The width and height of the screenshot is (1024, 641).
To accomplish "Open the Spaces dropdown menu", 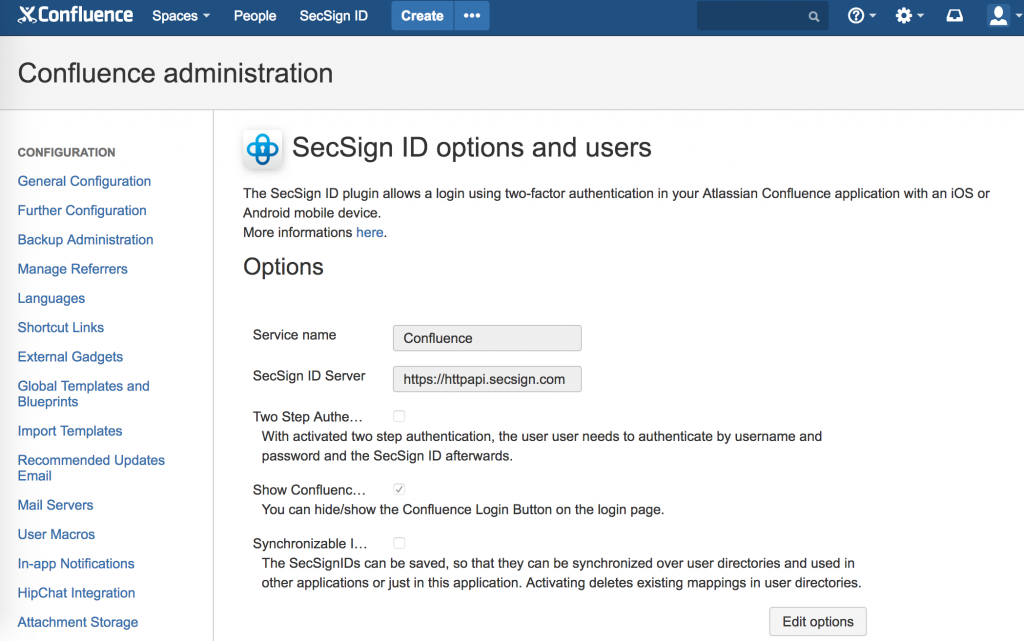I will (x=180, y=16).
